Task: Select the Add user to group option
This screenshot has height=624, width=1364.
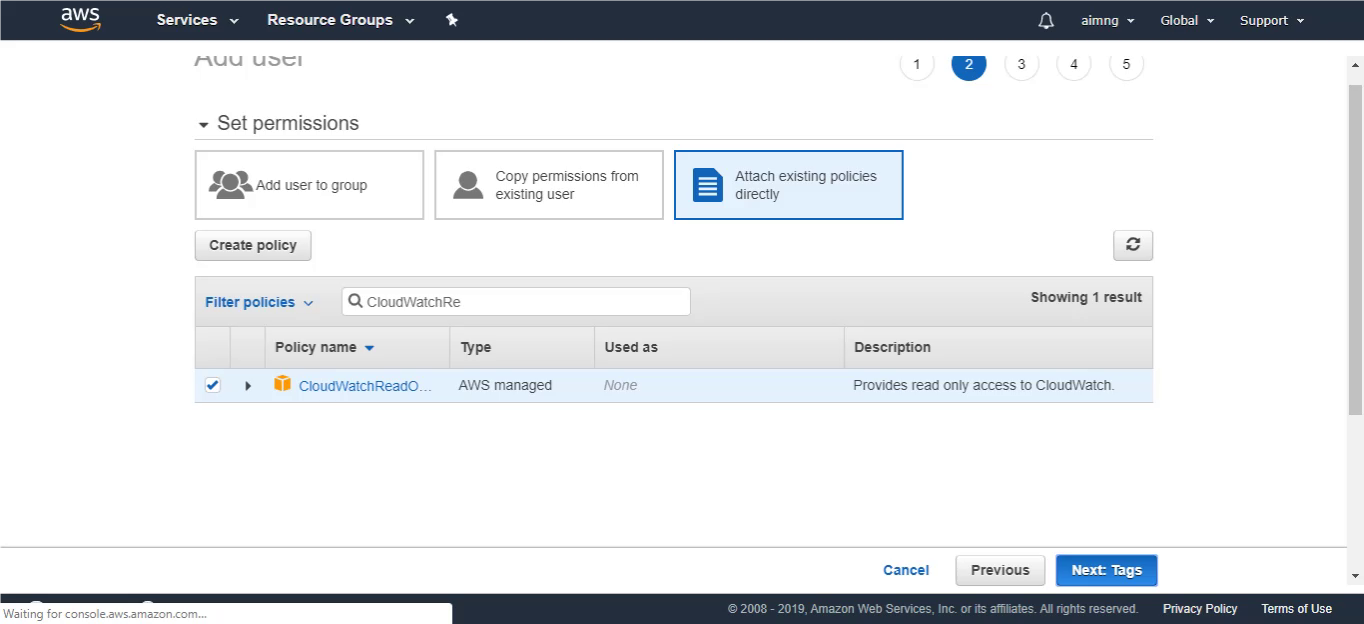Action: (x=309, y=185)
